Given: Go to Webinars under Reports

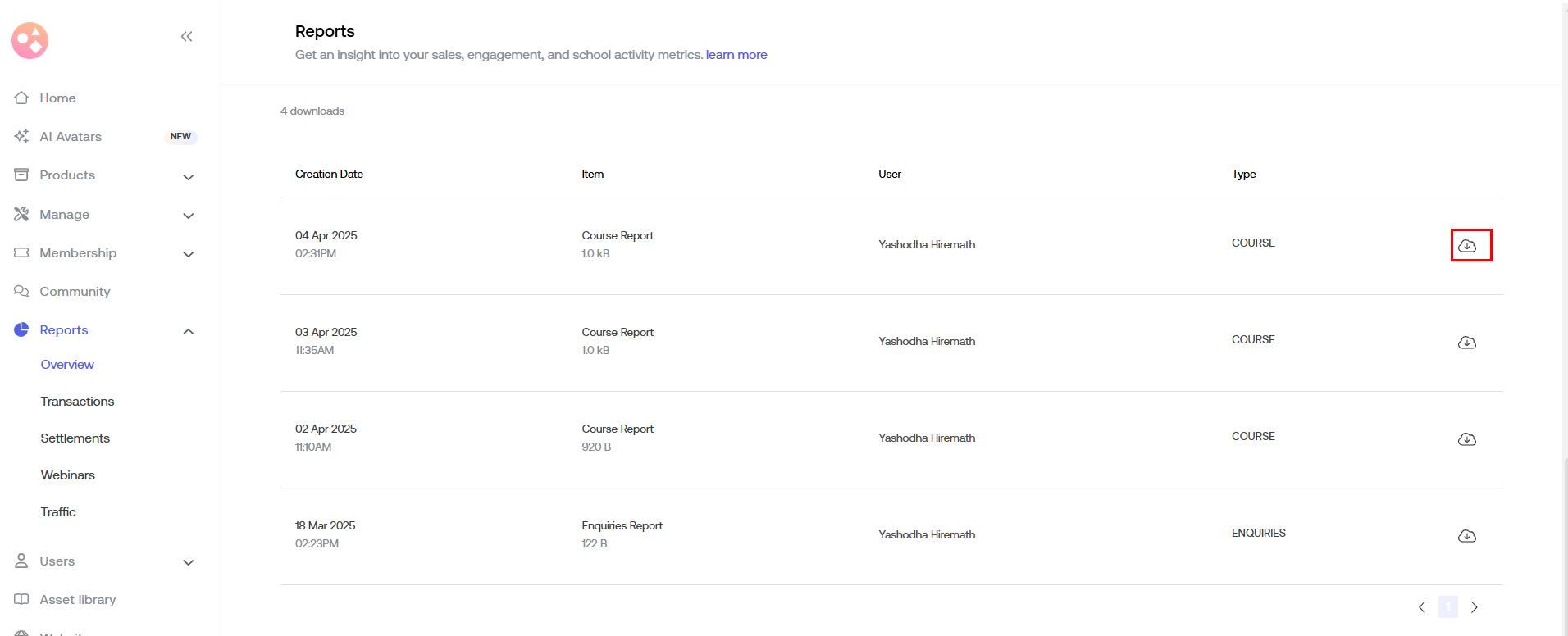Looking at the screenshot, I should (67, 475).
